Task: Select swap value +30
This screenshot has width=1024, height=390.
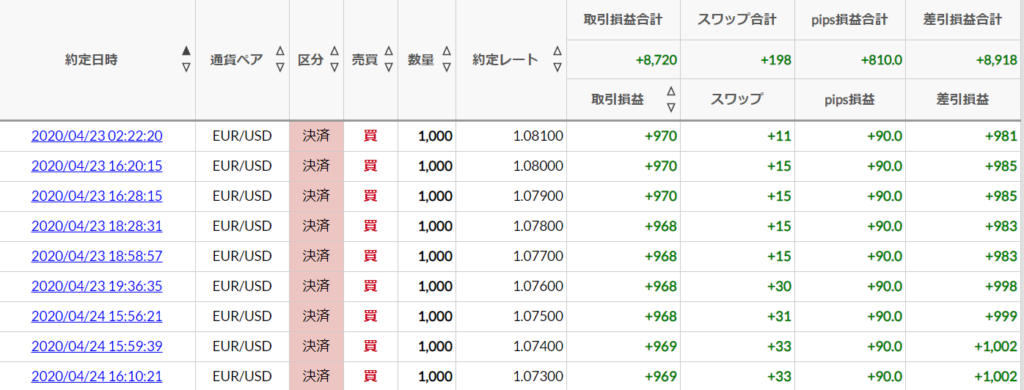Action: pyautogui.click(x=779, y=286)
